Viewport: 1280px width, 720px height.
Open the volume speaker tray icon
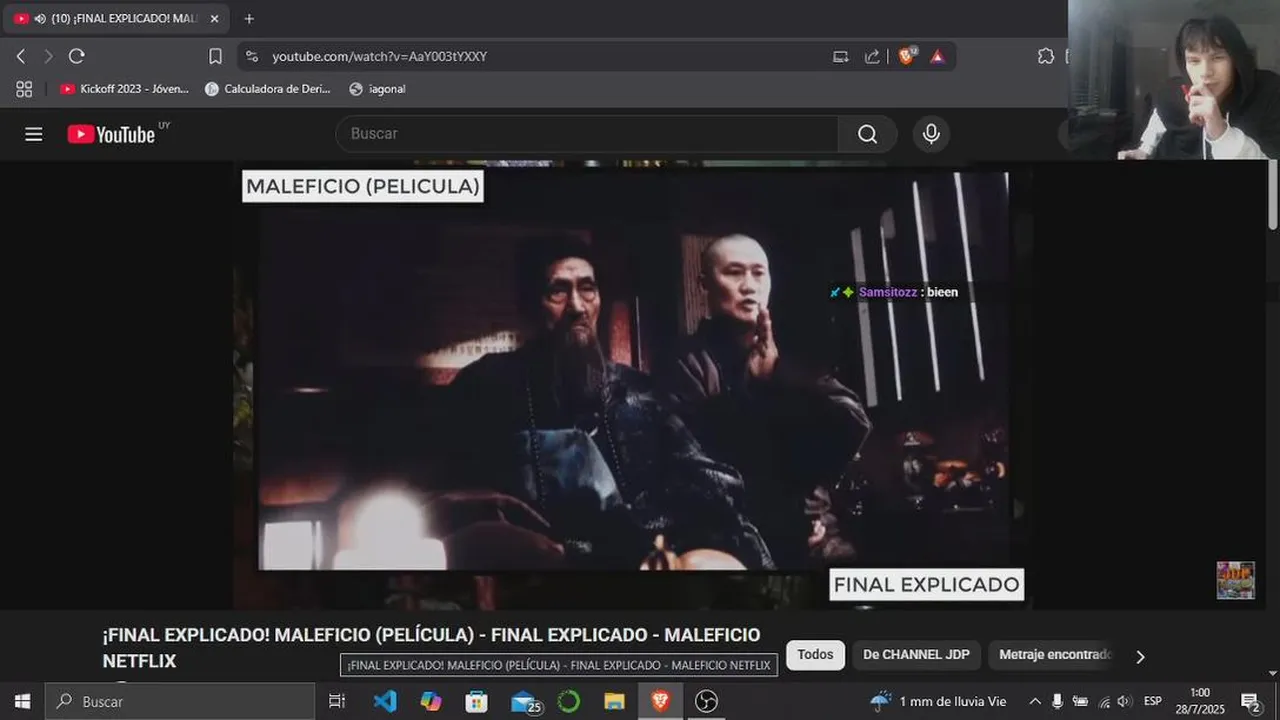1124,701
